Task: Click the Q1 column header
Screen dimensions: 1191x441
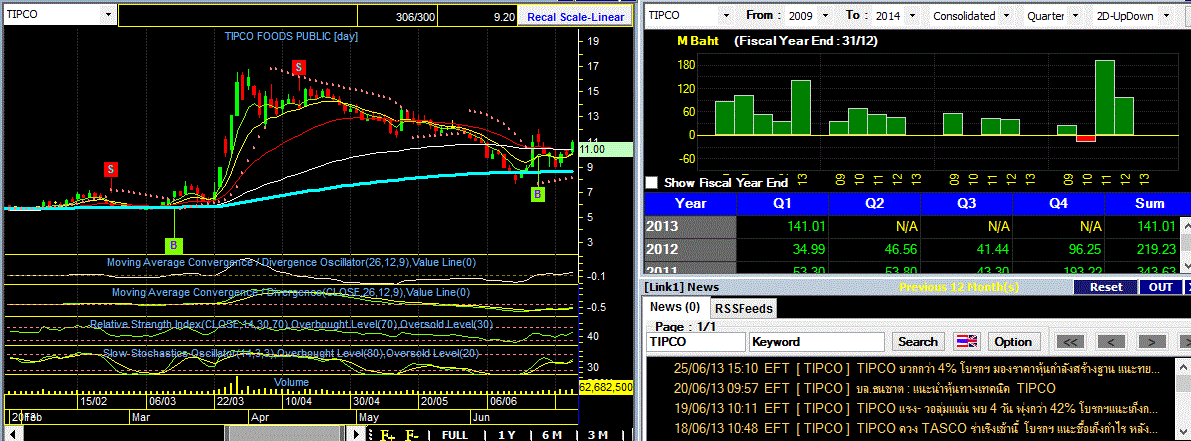Action: coord(782,203)
